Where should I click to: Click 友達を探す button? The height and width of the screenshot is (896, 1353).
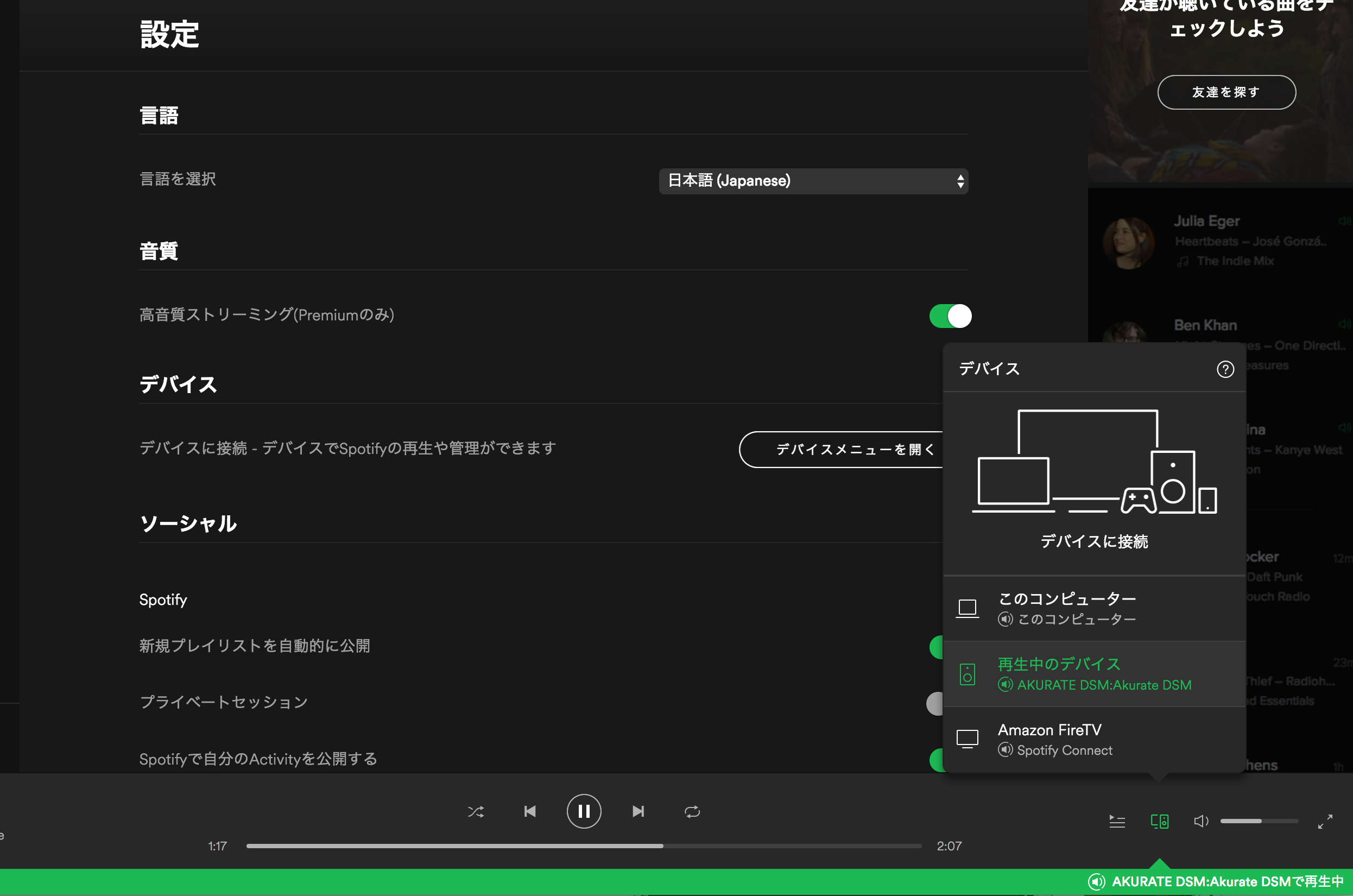pyautogui.click(x=1226, y=92)
